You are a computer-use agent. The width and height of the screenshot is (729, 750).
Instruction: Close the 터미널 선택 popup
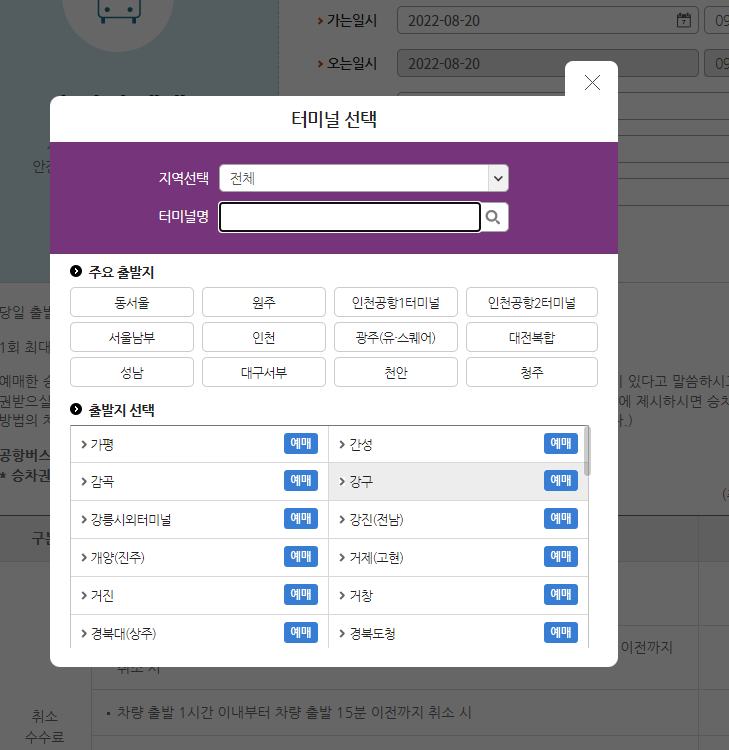point(592,83)
